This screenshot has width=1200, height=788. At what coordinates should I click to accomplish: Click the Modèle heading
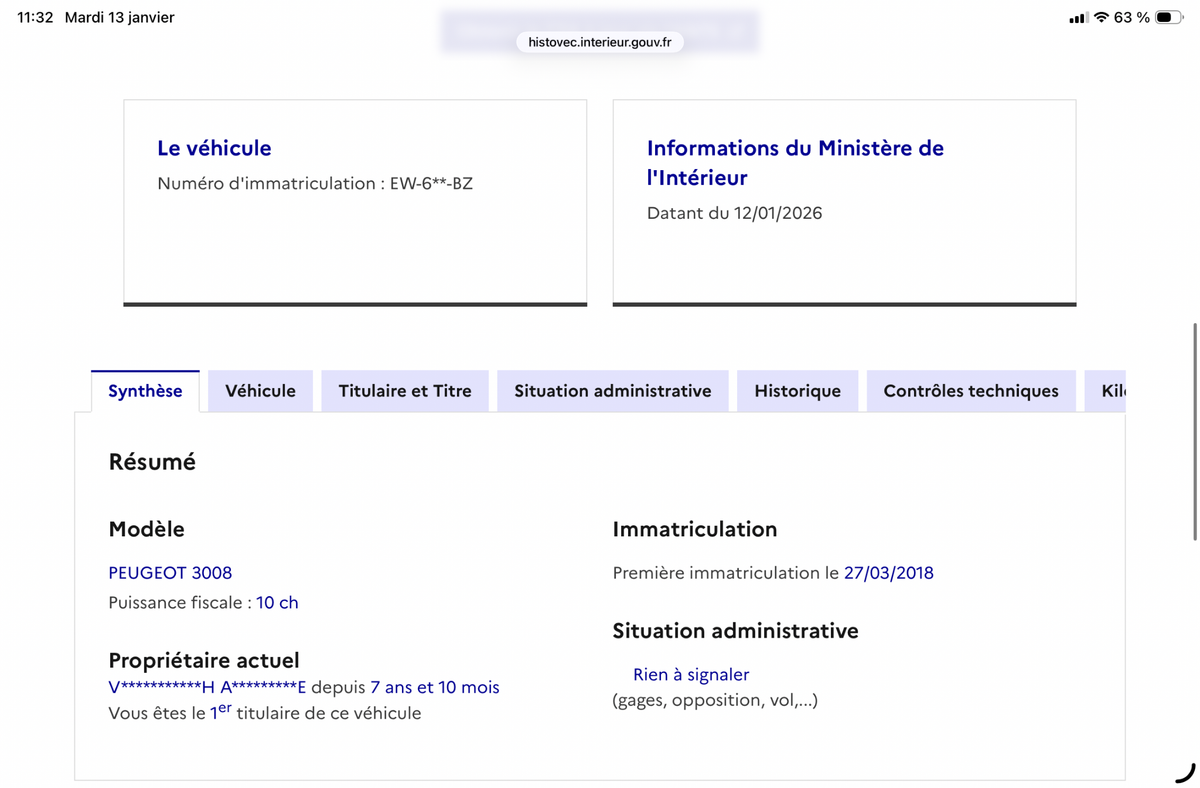(146, 529)
